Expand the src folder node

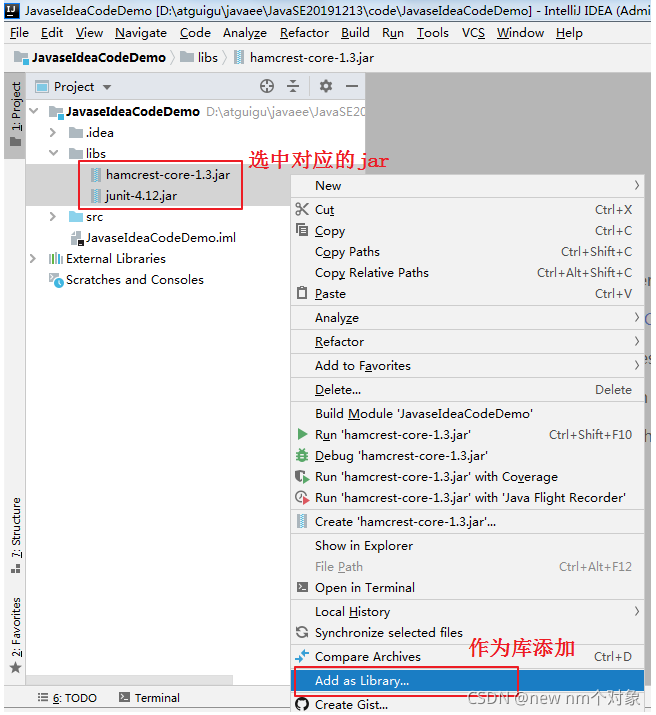point(53,217)
